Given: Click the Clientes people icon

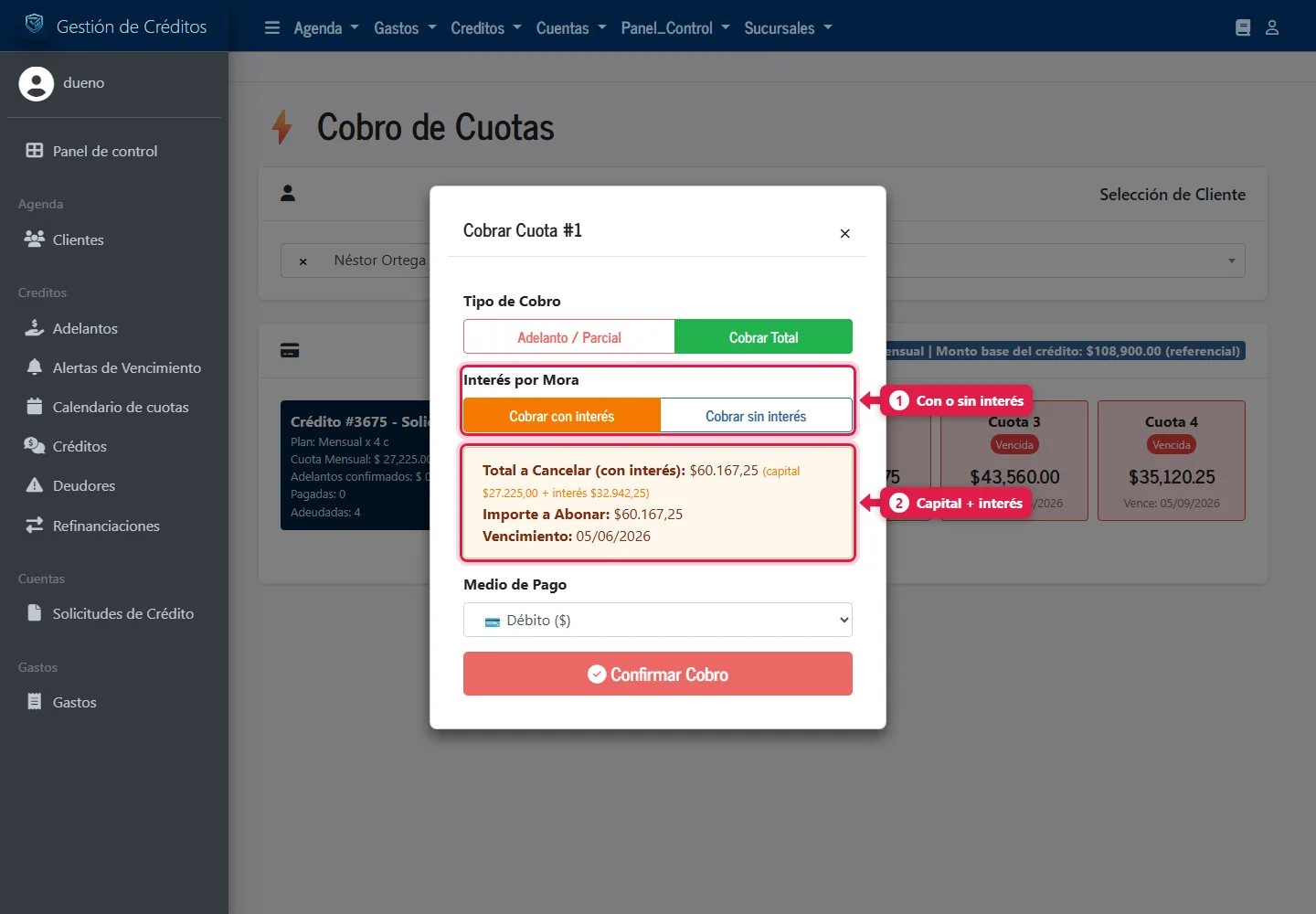Looking at the screenshot, I should [x=35, y=239].
